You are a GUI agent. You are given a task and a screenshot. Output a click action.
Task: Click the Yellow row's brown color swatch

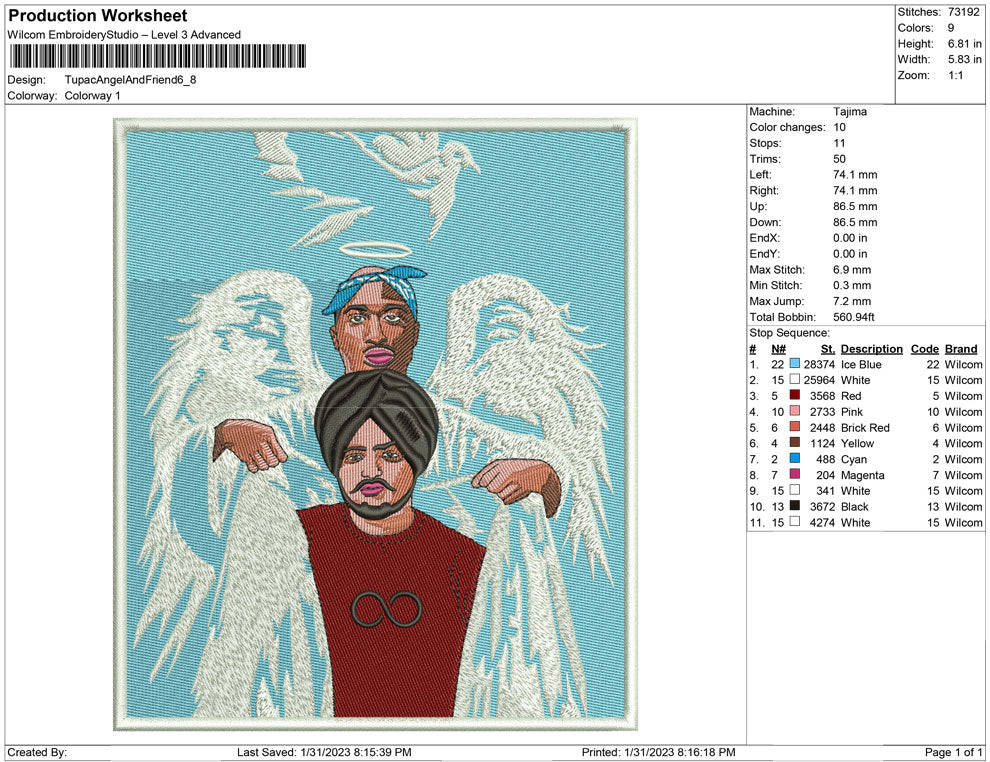pos(794,443)
